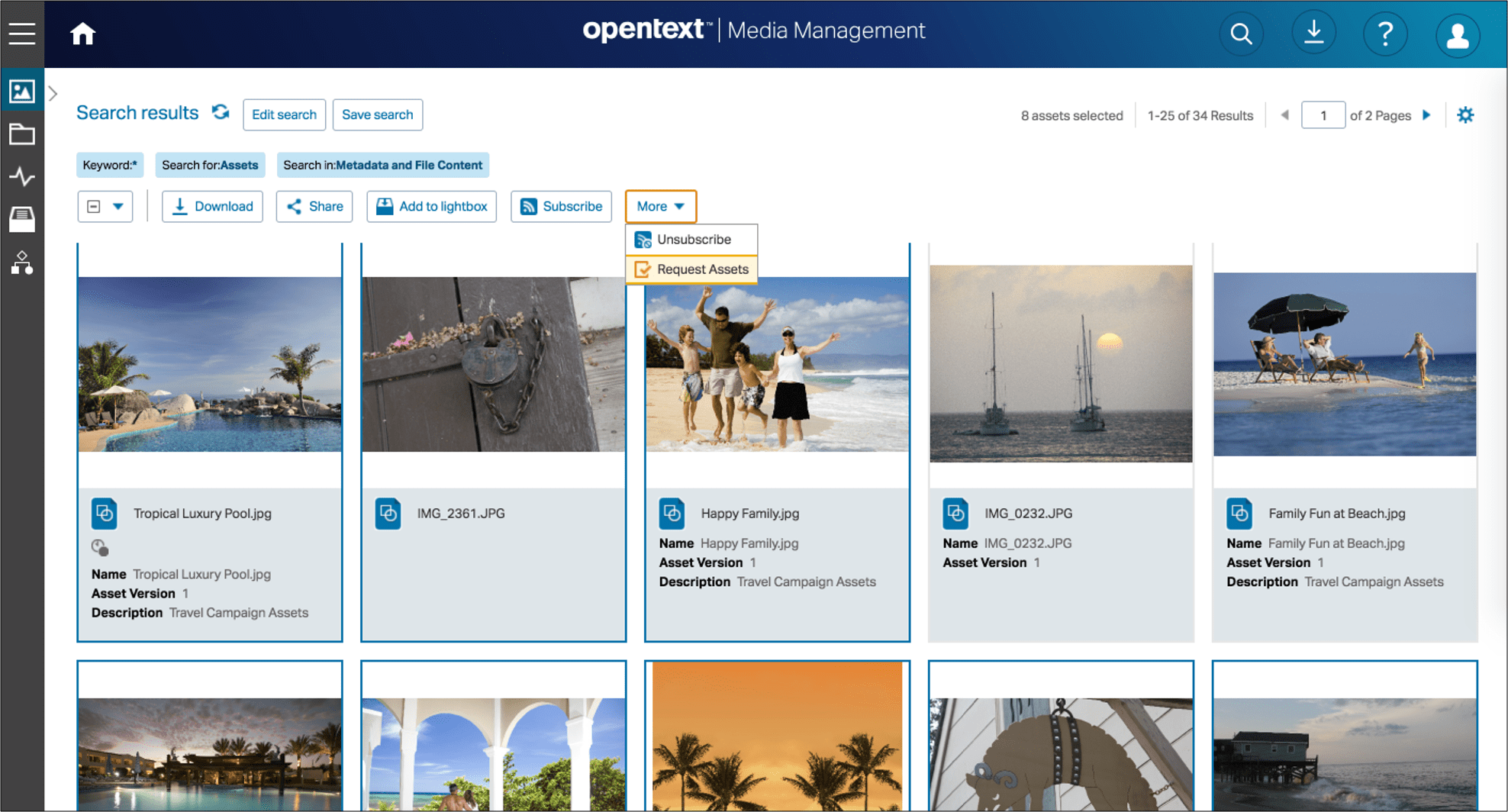Select the Workflow diagram sidebar icon
This screenshot has width=1508, height=812.
(23, 265)
